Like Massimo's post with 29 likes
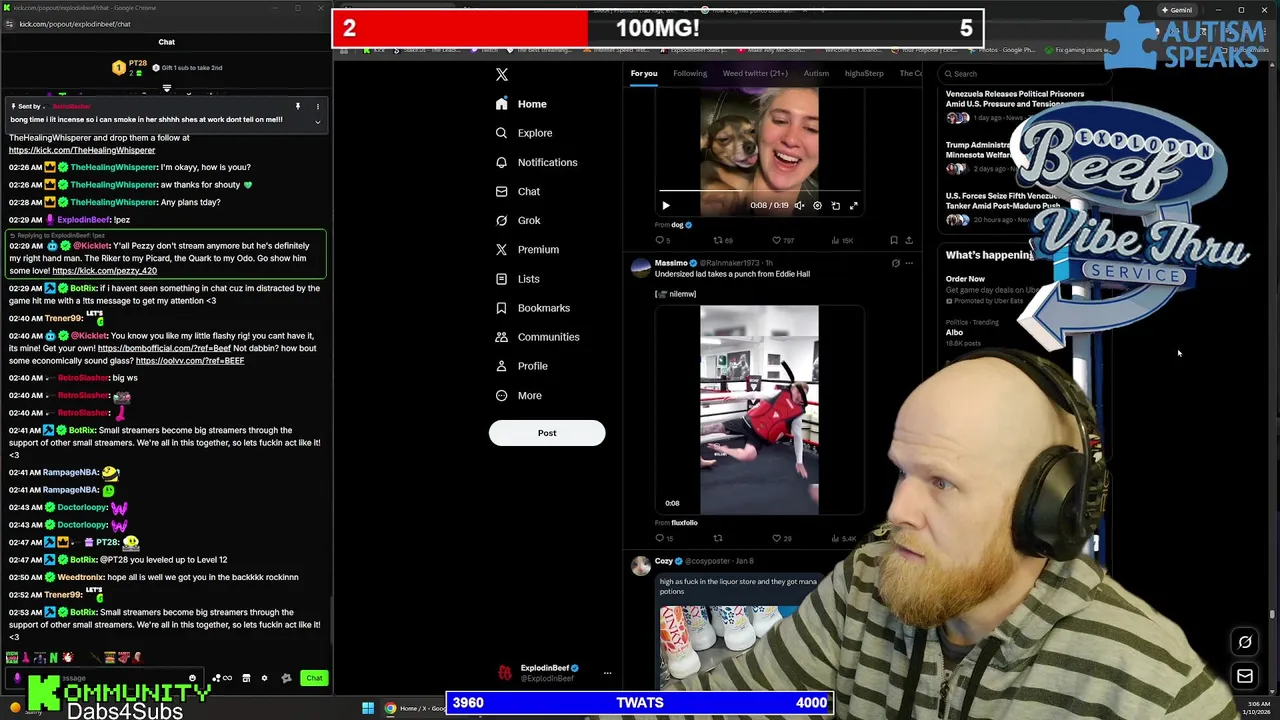Screen dimensions: 1280x720 [781, 538]
